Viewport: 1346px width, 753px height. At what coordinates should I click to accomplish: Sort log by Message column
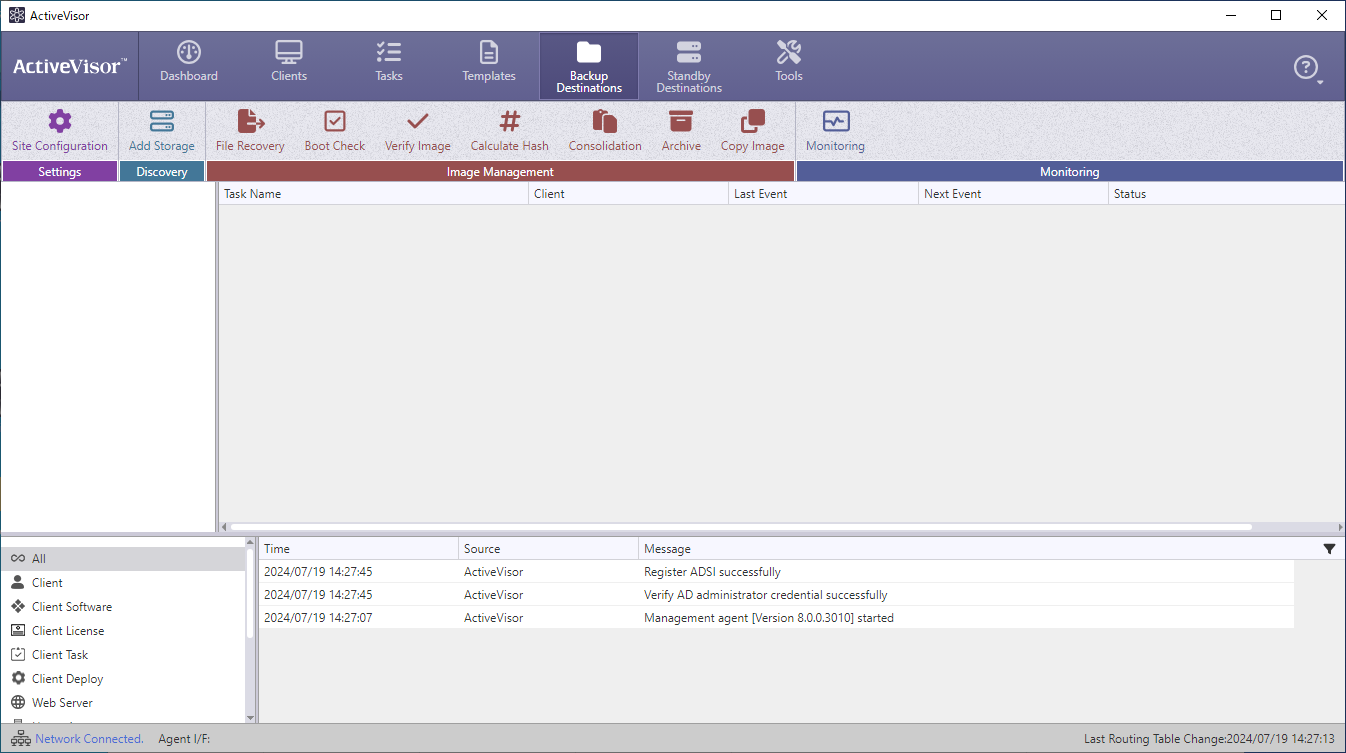(x=975, y=549)
